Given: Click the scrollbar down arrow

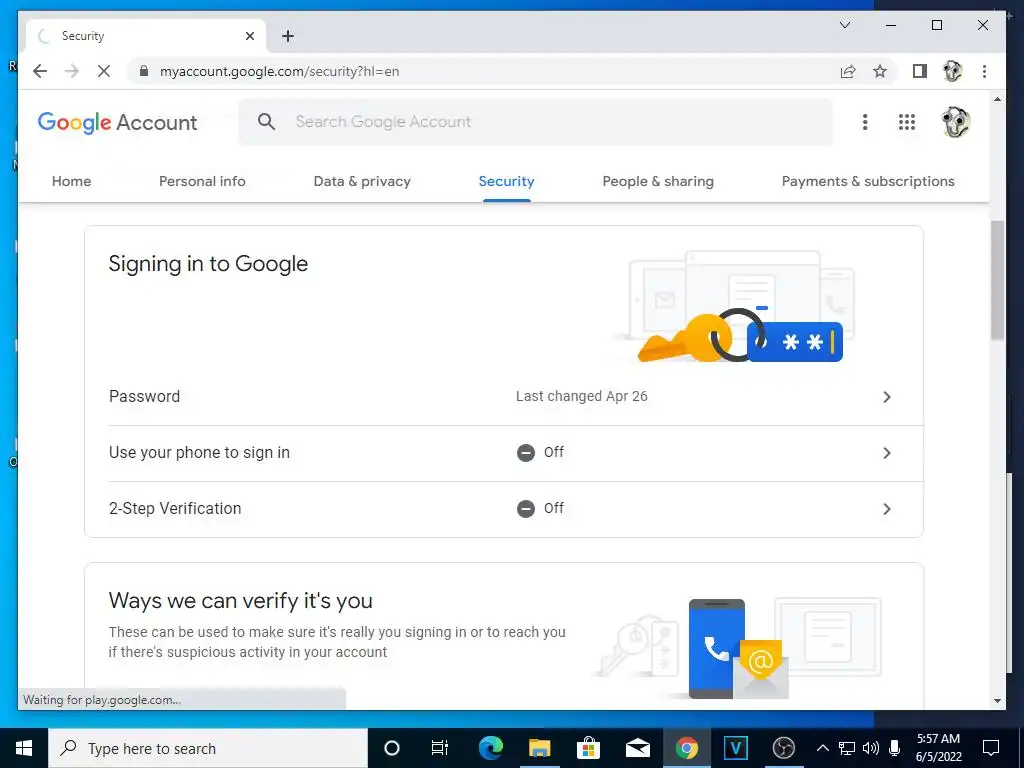Looking at the screenshot, I should coord(997,701).
